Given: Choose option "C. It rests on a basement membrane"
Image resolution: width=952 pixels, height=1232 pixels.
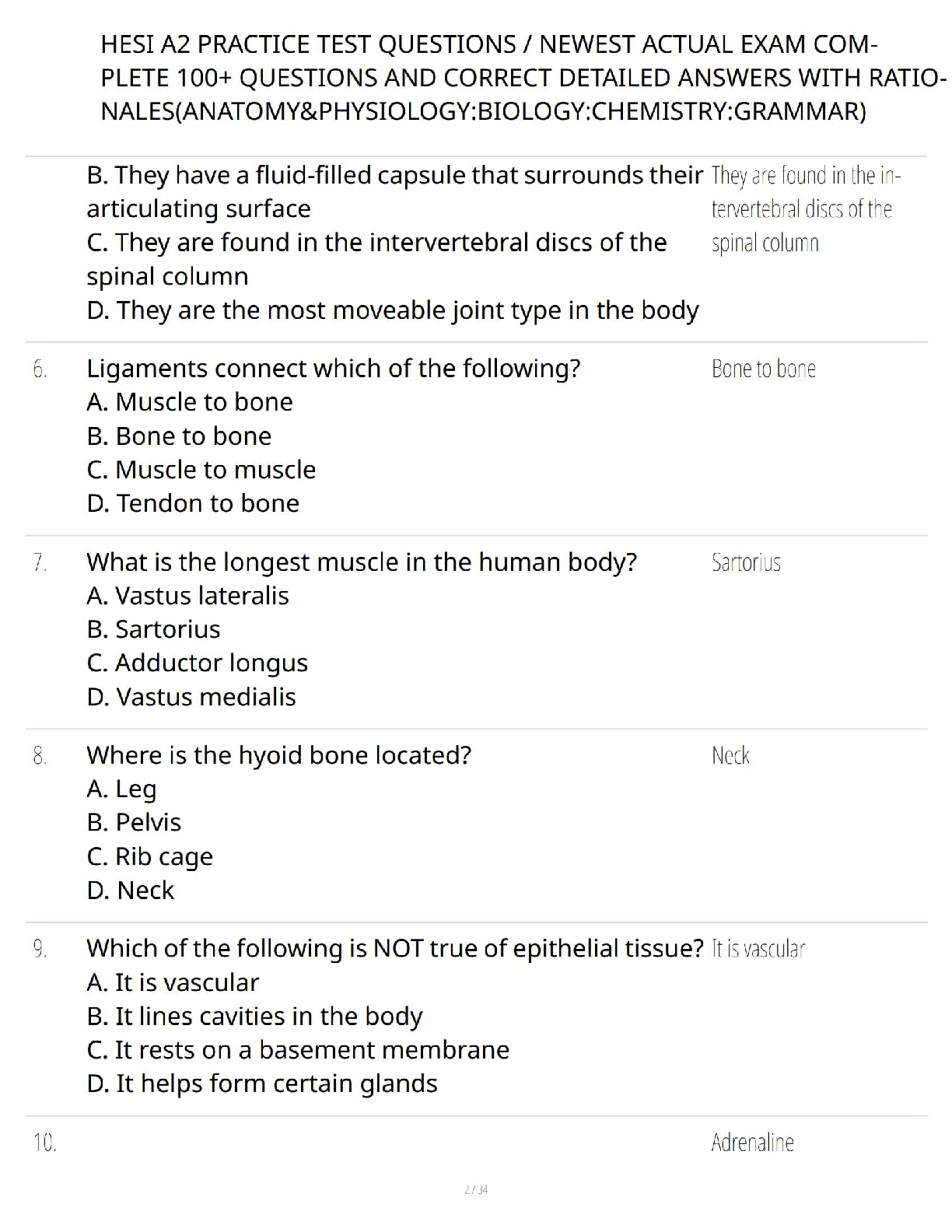Looking at the screenshot, I should tap(298, 1051).
